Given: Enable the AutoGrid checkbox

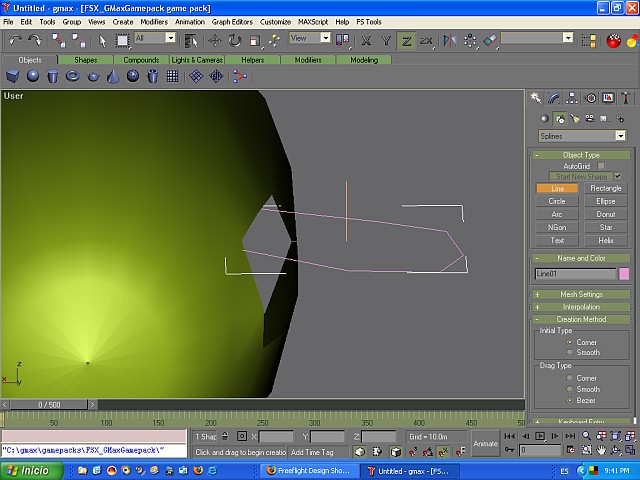Looking at the screenshot, I should [x=601, y=166].
